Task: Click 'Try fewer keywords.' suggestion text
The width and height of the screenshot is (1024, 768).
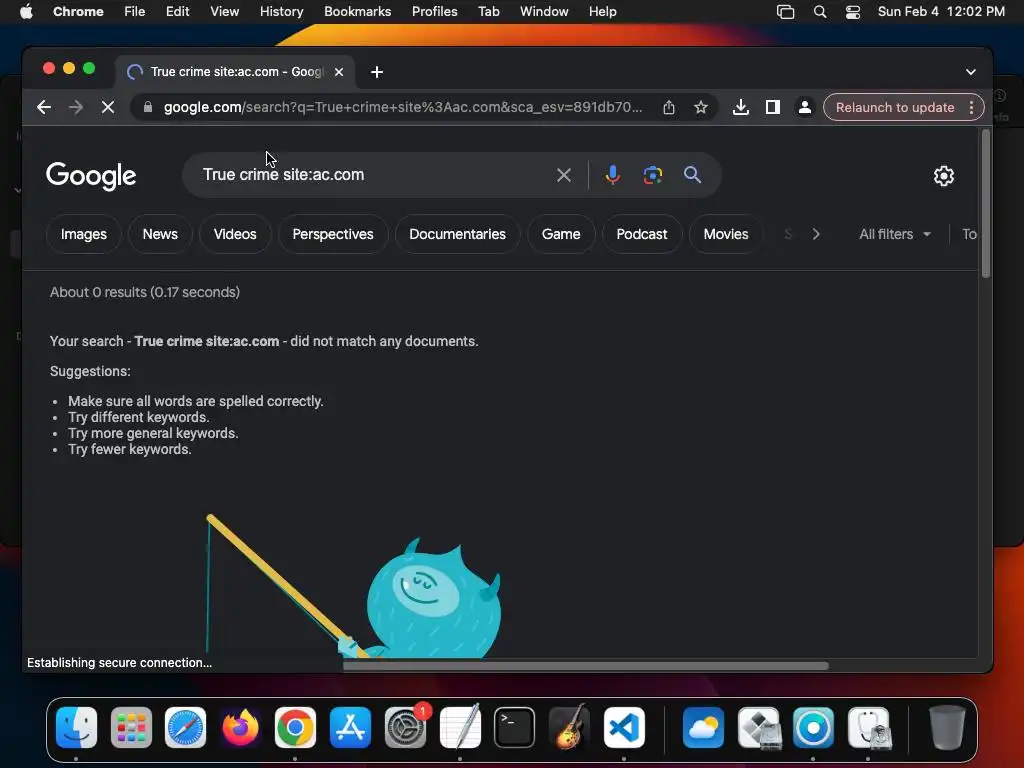Action: coord(129,449)
